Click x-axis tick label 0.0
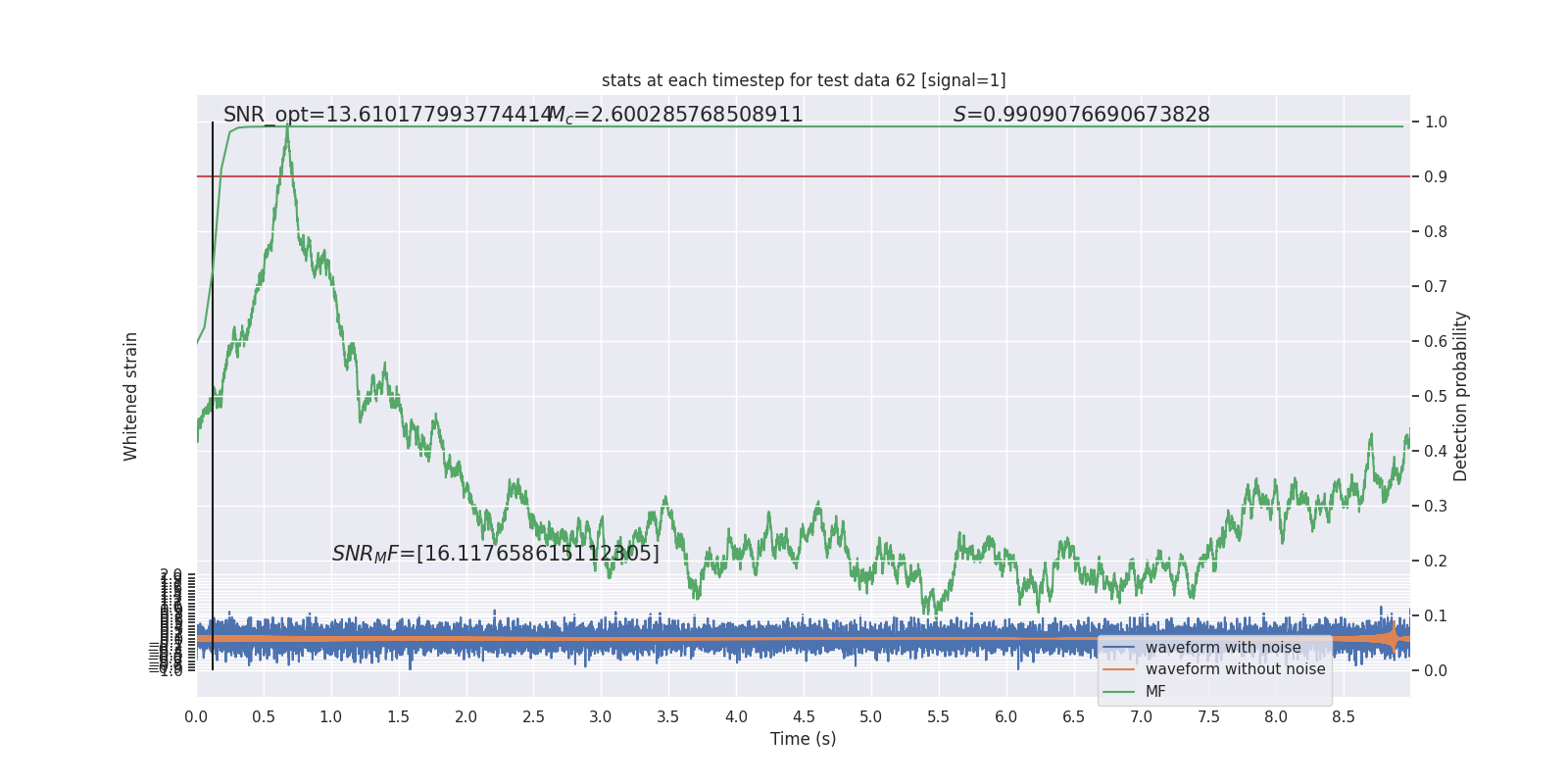The height and width of the screenshot is (784, 1568). 196,717
